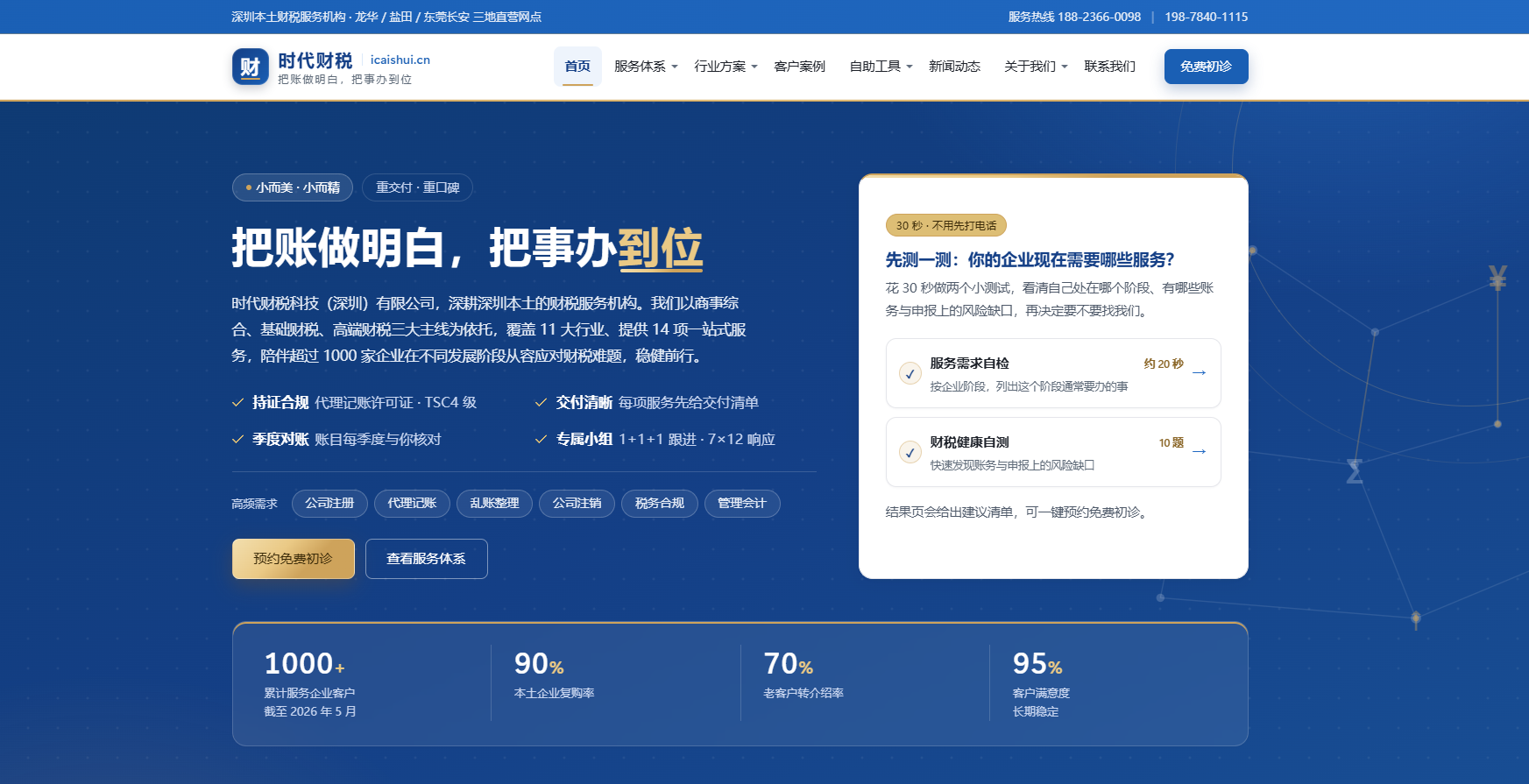Click 30 秒 · 不用先打电话 label
Viewport: 1529px width, 784px height.
(x=946, y=225)
